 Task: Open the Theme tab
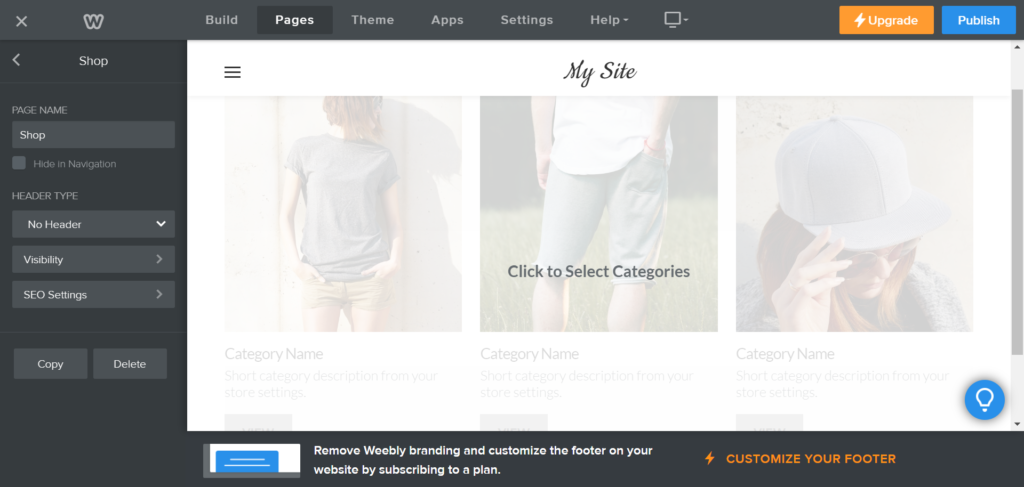tap(372, 20)
